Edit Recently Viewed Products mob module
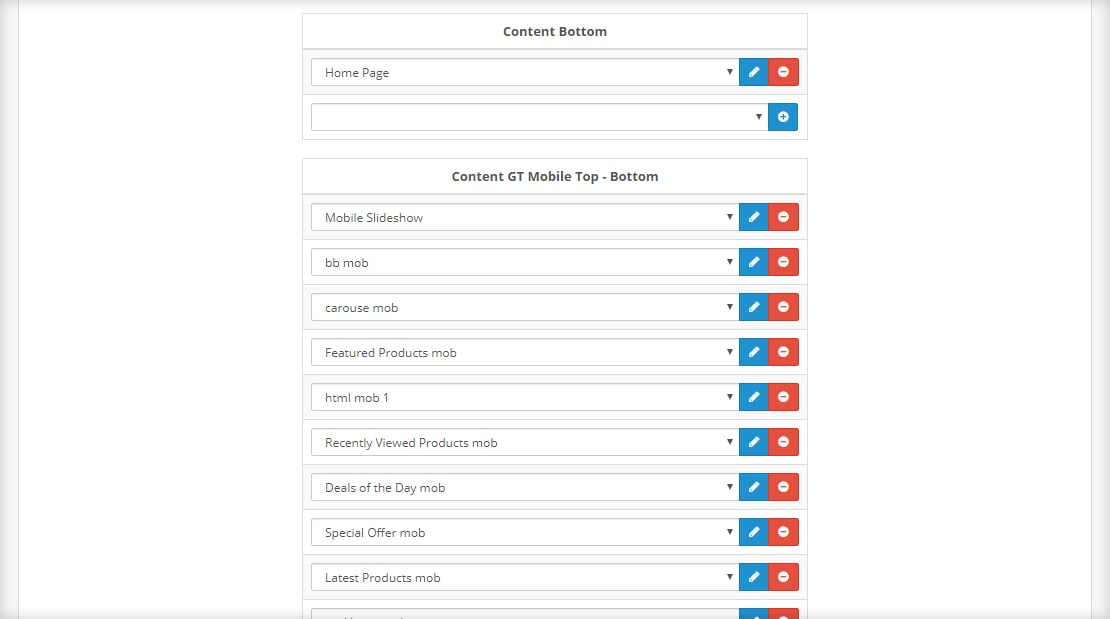1110x619 pixels. (x=754, y=442)
